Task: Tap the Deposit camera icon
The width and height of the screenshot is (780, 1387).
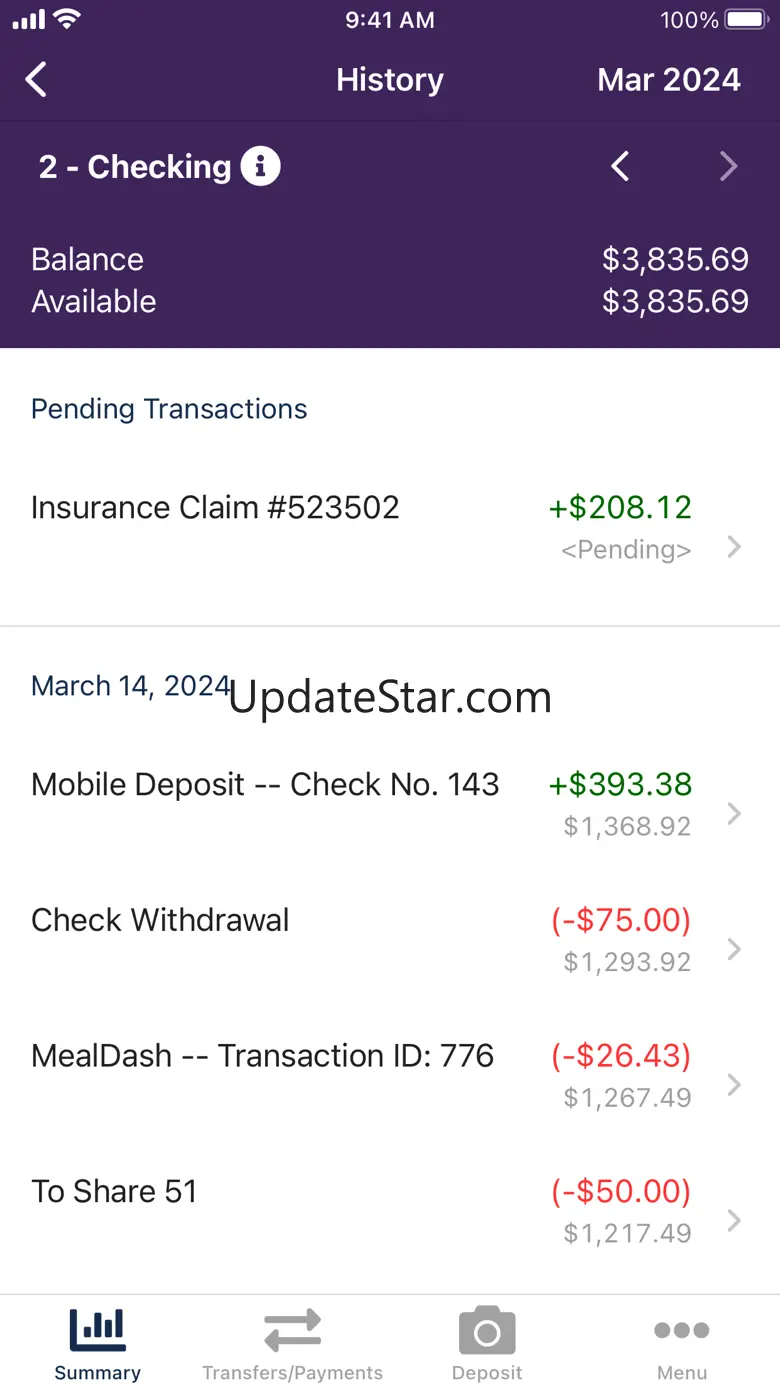Action: [x=487, y=1331]
